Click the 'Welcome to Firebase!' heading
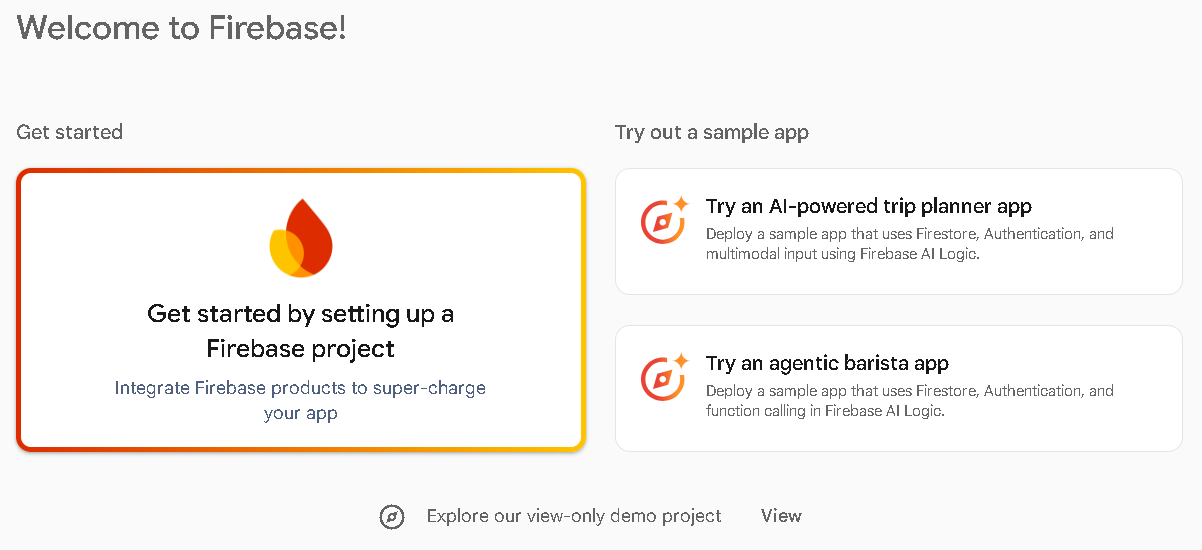This screenshot has width=1202, height=550. (x=182, y=26)
